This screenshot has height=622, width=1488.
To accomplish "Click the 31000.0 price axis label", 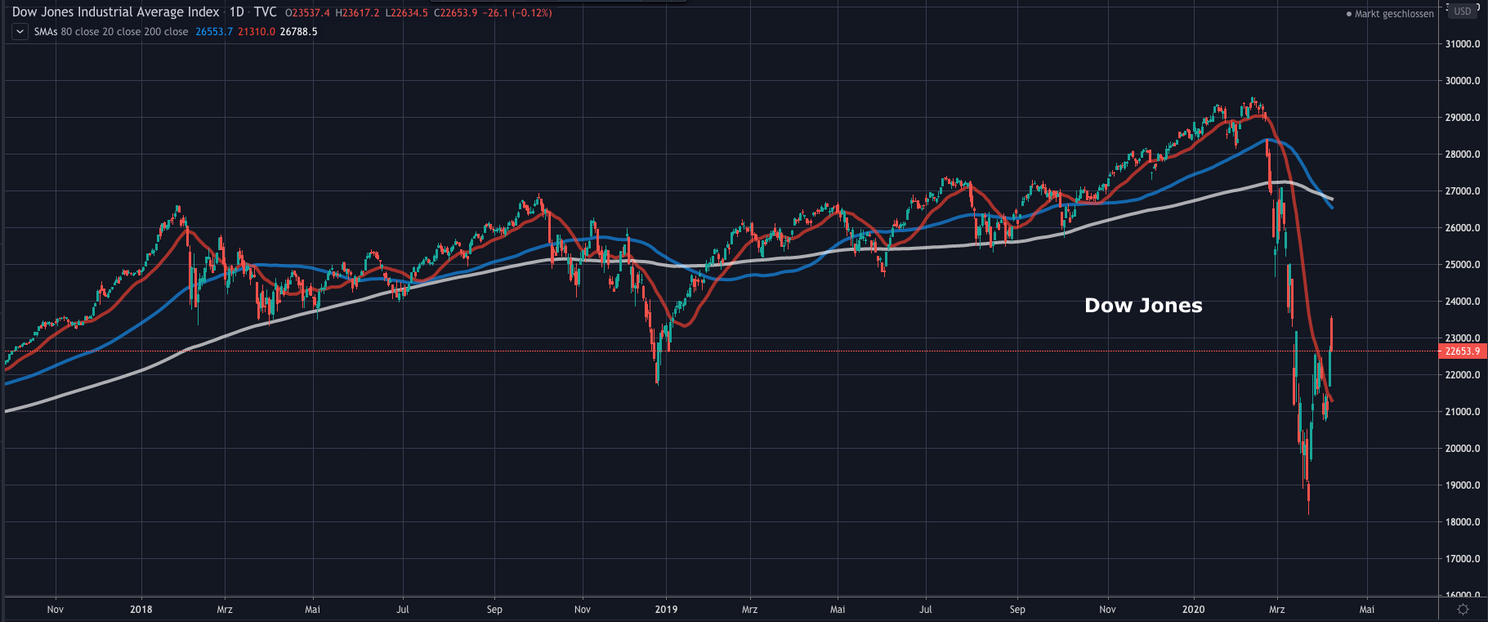I will (x=1461, y=44).
